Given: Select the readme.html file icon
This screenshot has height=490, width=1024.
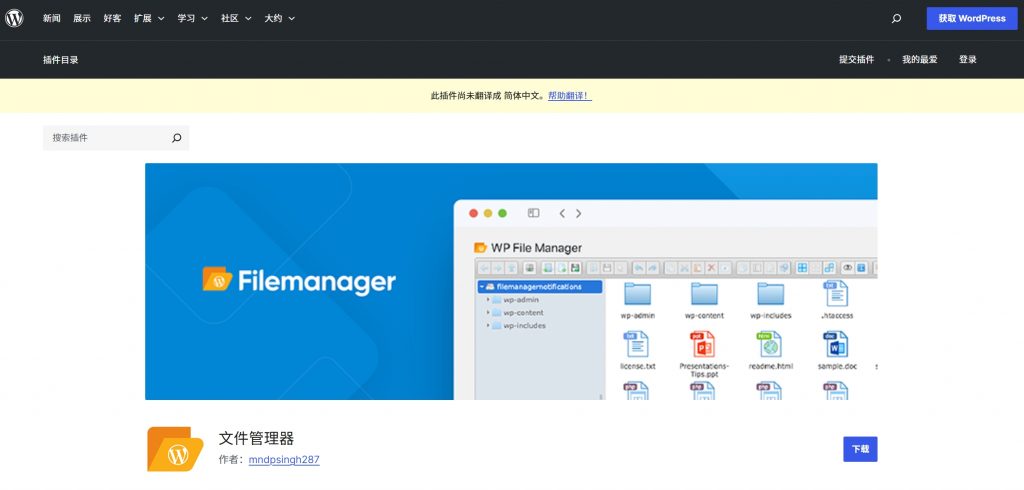Looking at the screenshot, I should 769,344.
